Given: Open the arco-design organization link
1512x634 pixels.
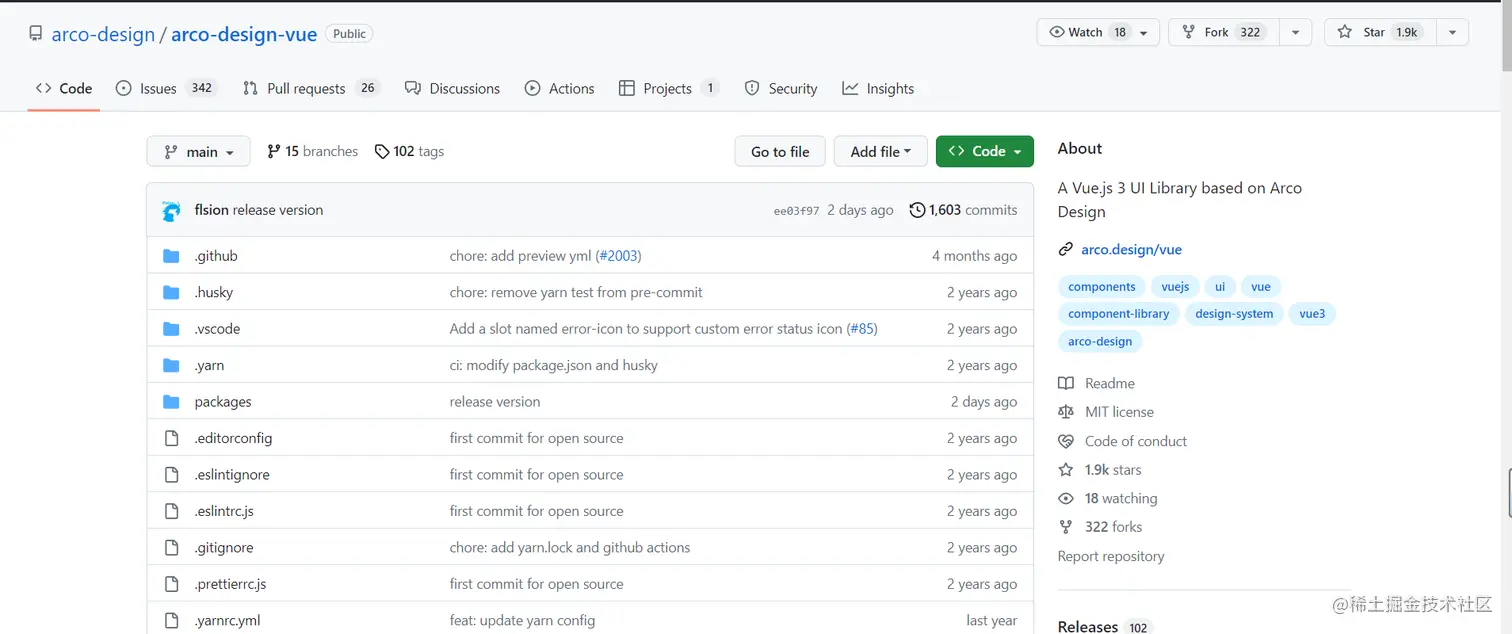Looking at the screenshot, I should tap(103, 34).
